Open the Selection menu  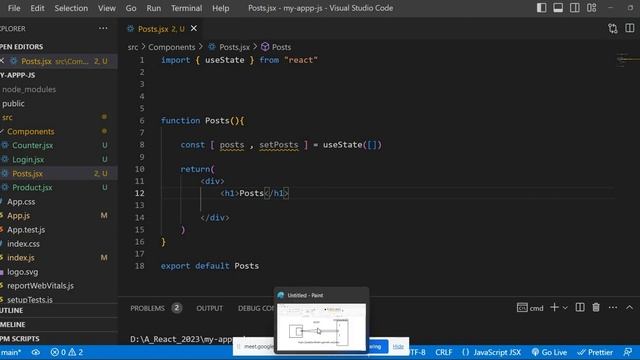point(71,8)
